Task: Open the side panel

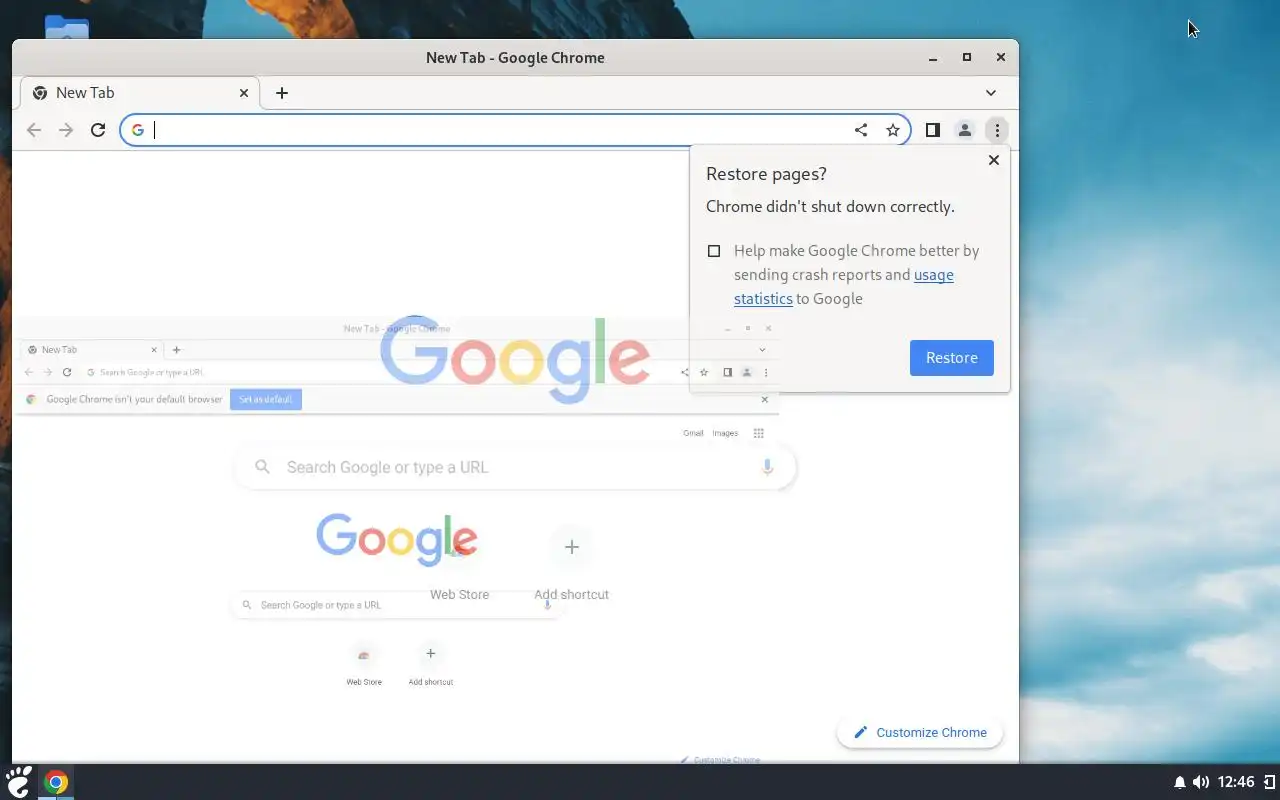Action: (x=933, y=130)
